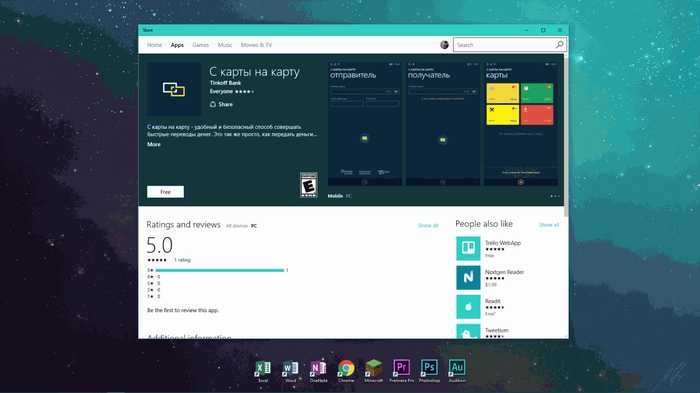Open the отправитель screenshot
This screenshot has height=393, width=700.
365,124
